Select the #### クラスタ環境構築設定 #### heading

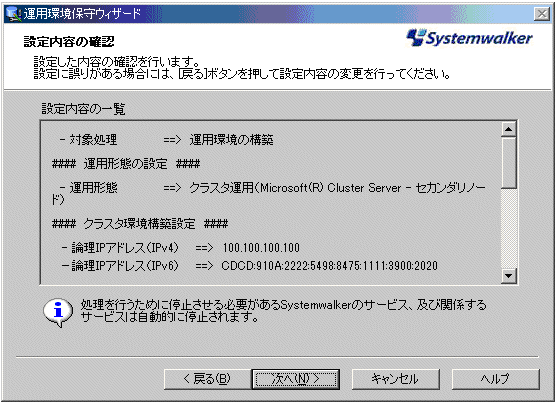pyautogui.click(x=140, y=224)
